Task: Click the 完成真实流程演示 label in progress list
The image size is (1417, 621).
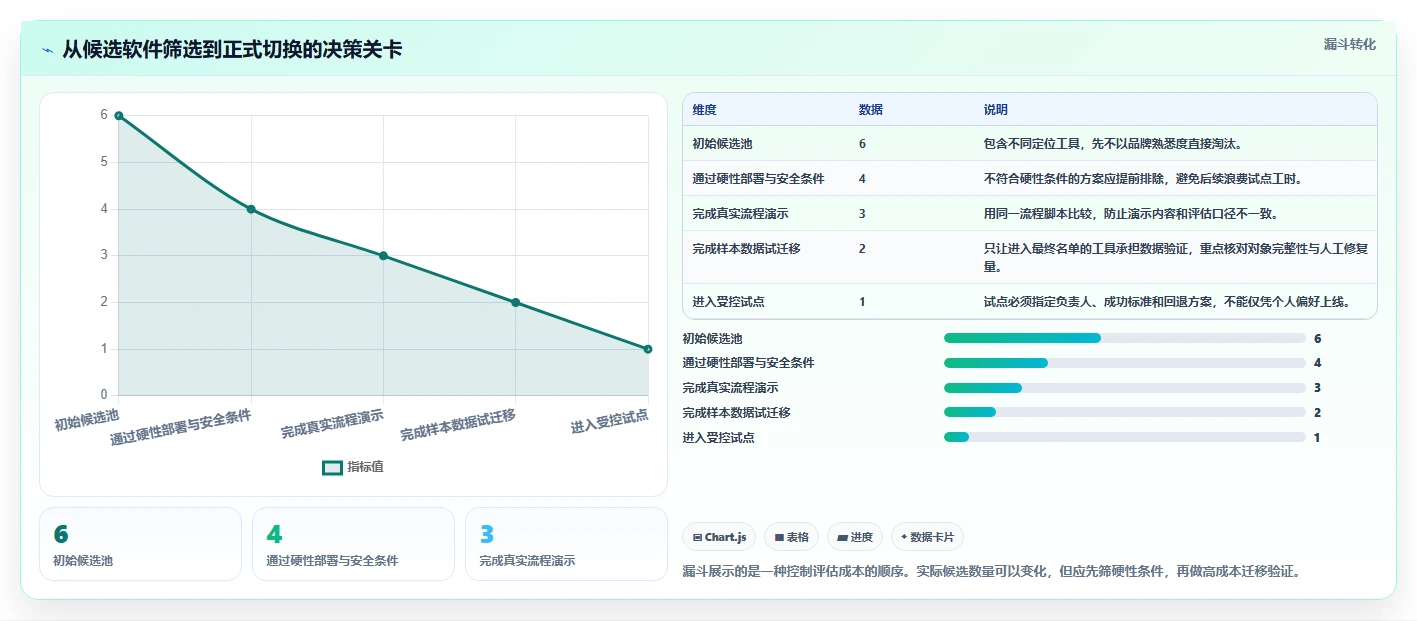Action: click(730, 388)
